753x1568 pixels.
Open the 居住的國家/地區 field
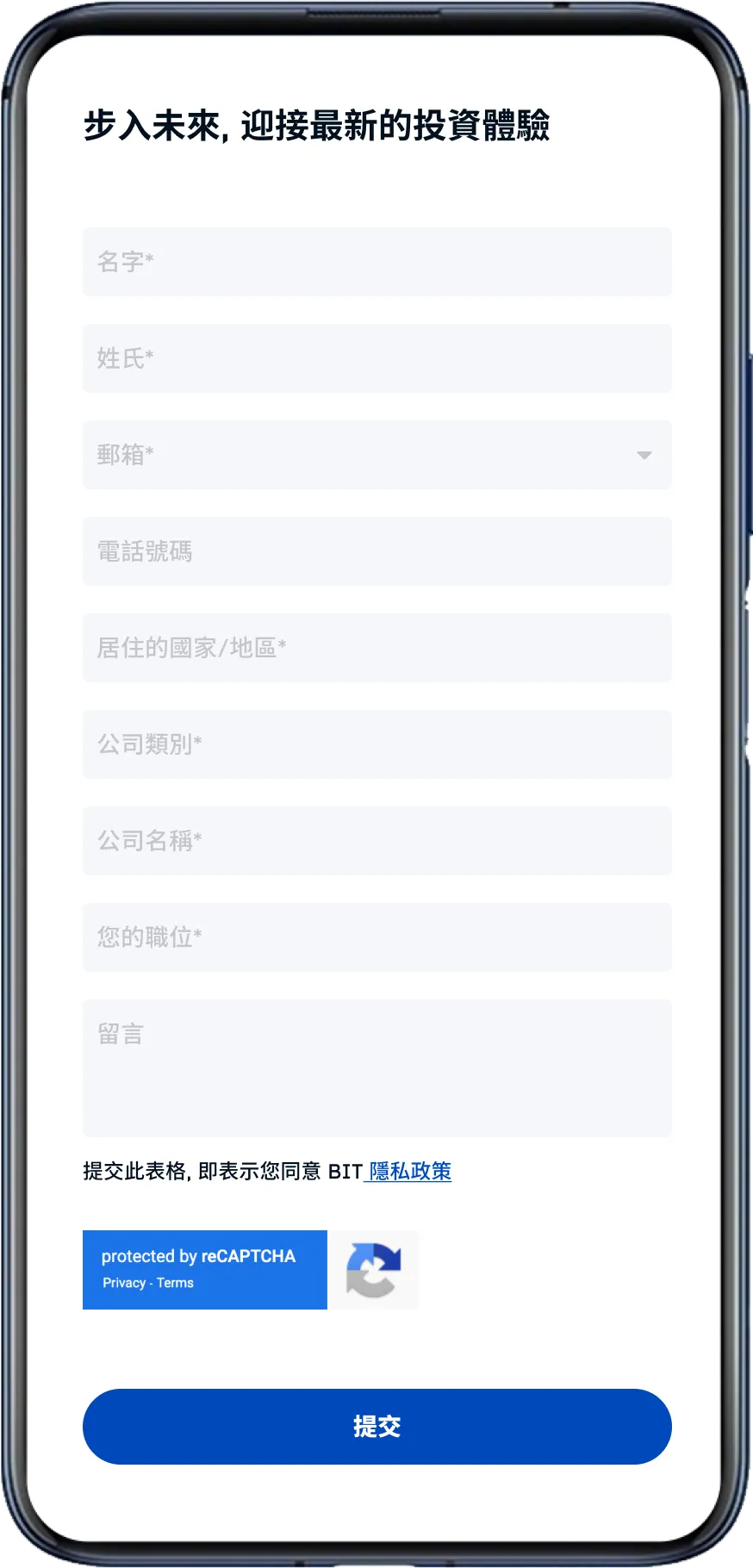(x=377, y=648)
